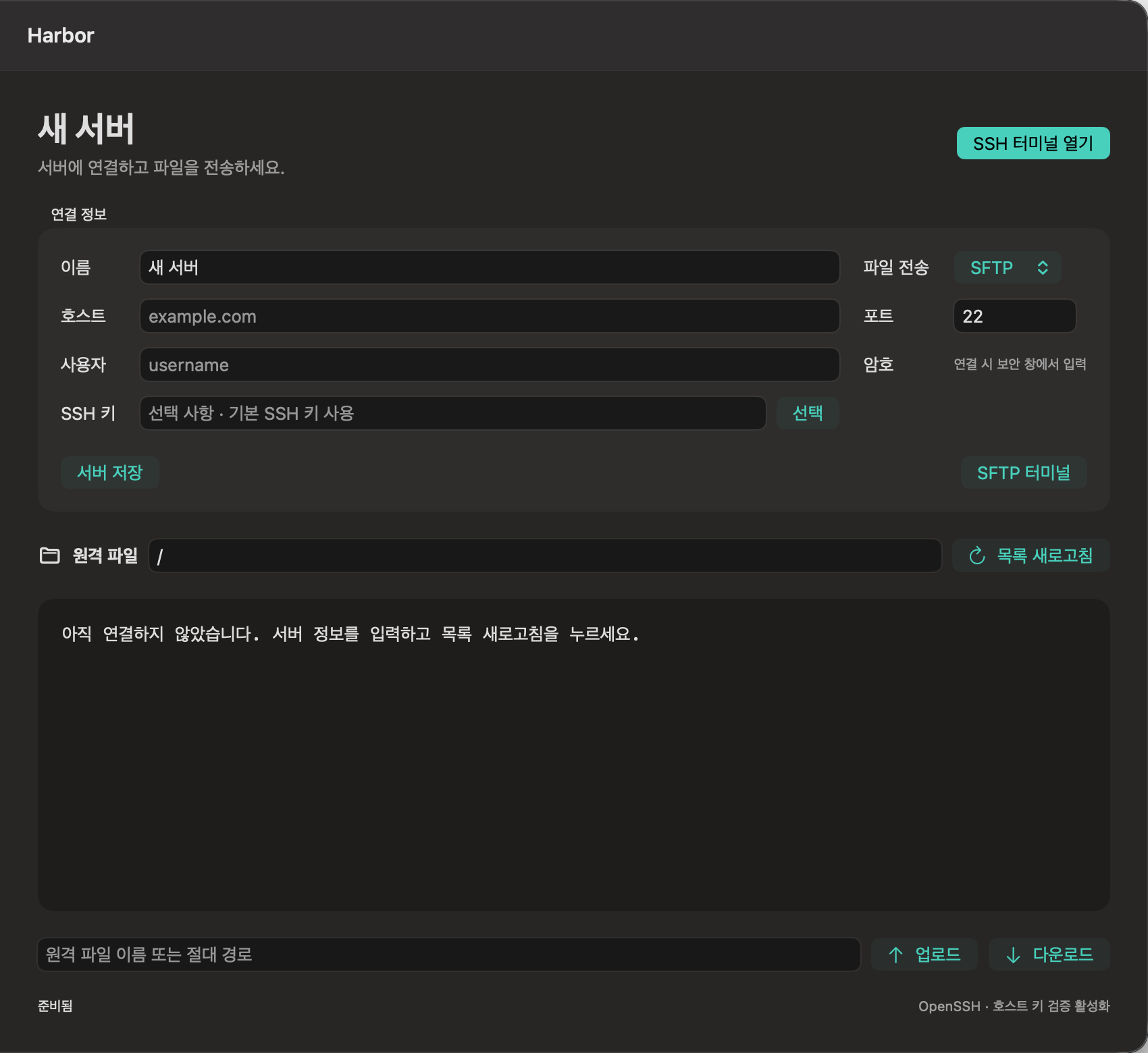This screenshot has width=1148, height=1053.
Task: Choose an SSH key with 선택 button
Action: pyautogui.click(x=808, y=413)
